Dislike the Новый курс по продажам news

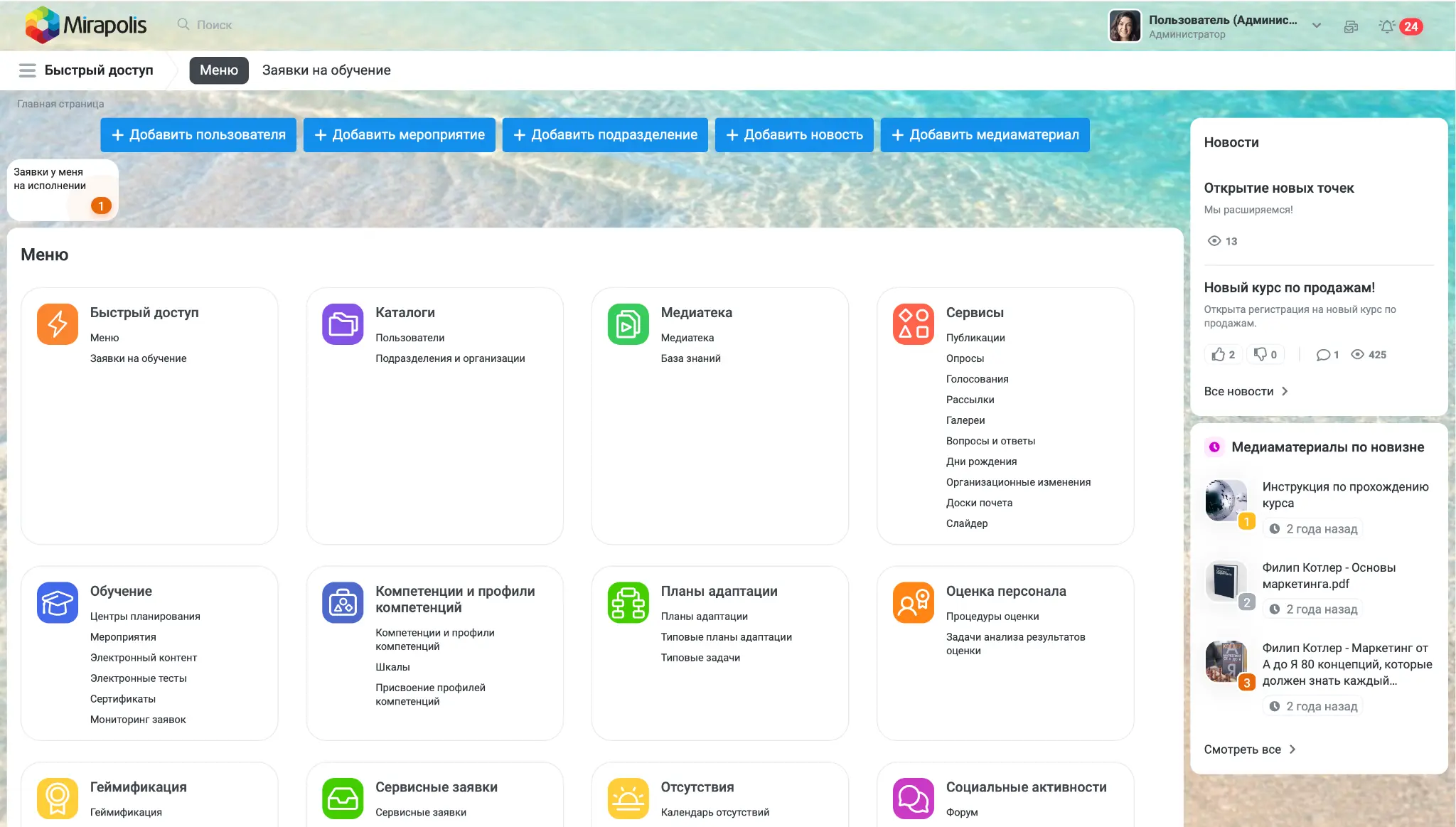coord(1265,354)
